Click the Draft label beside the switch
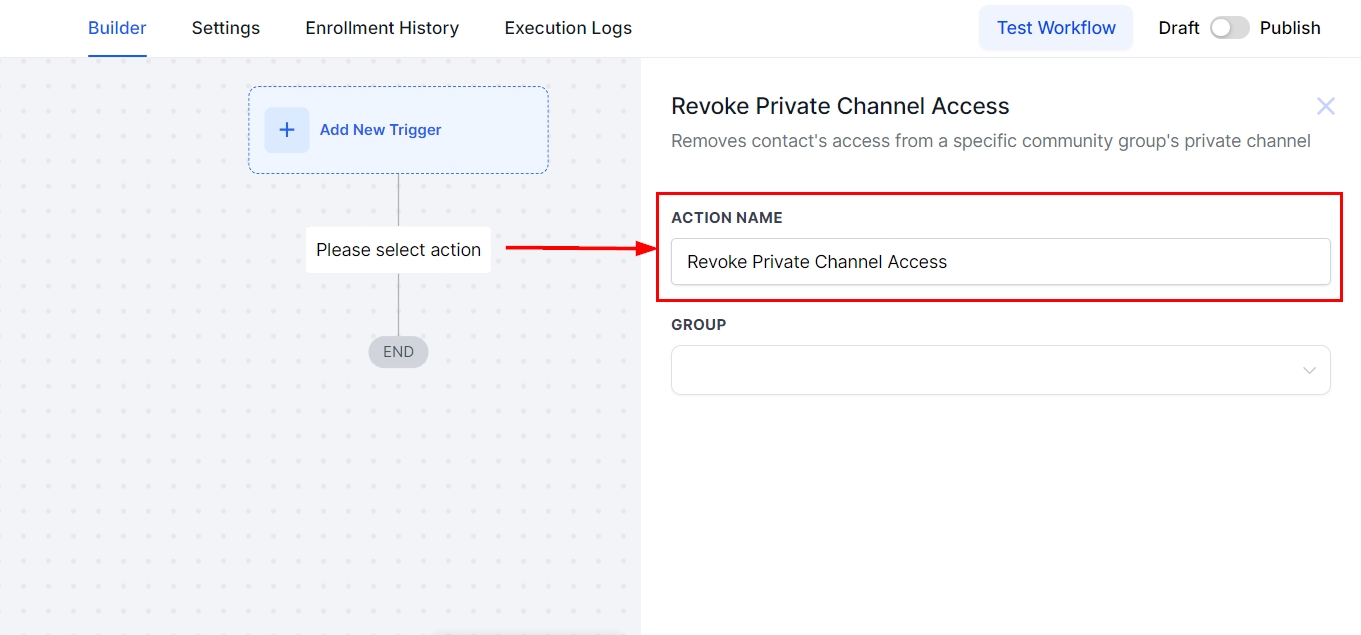 click(x=1178, y=28)
